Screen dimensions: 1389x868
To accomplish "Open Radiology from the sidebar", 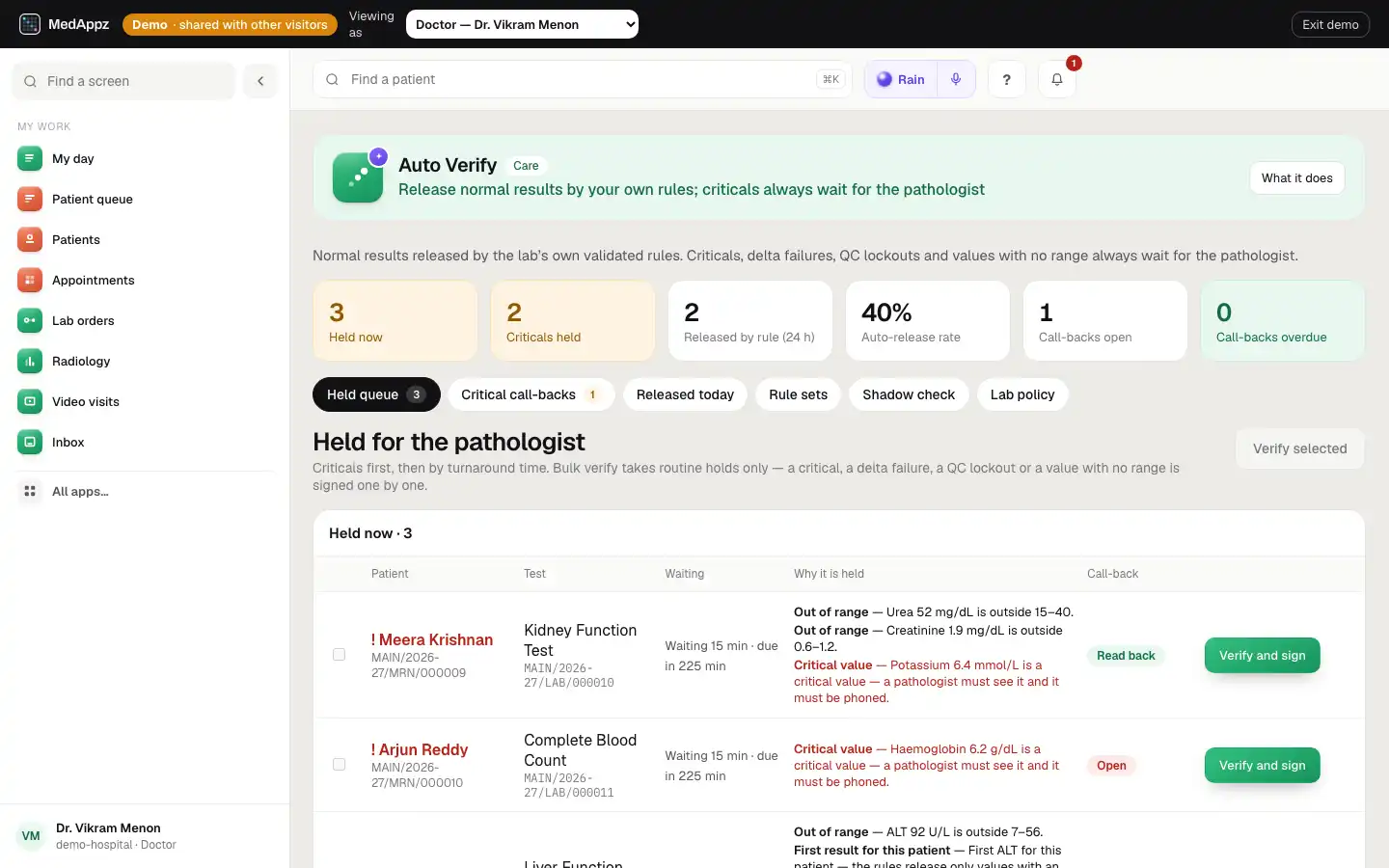I will coord(81,361).
